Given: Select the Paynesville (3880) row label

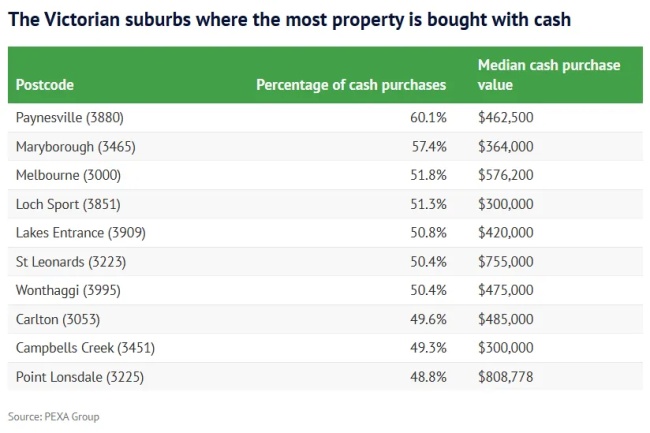Looking at the screenshot, I should click(70, 117).
